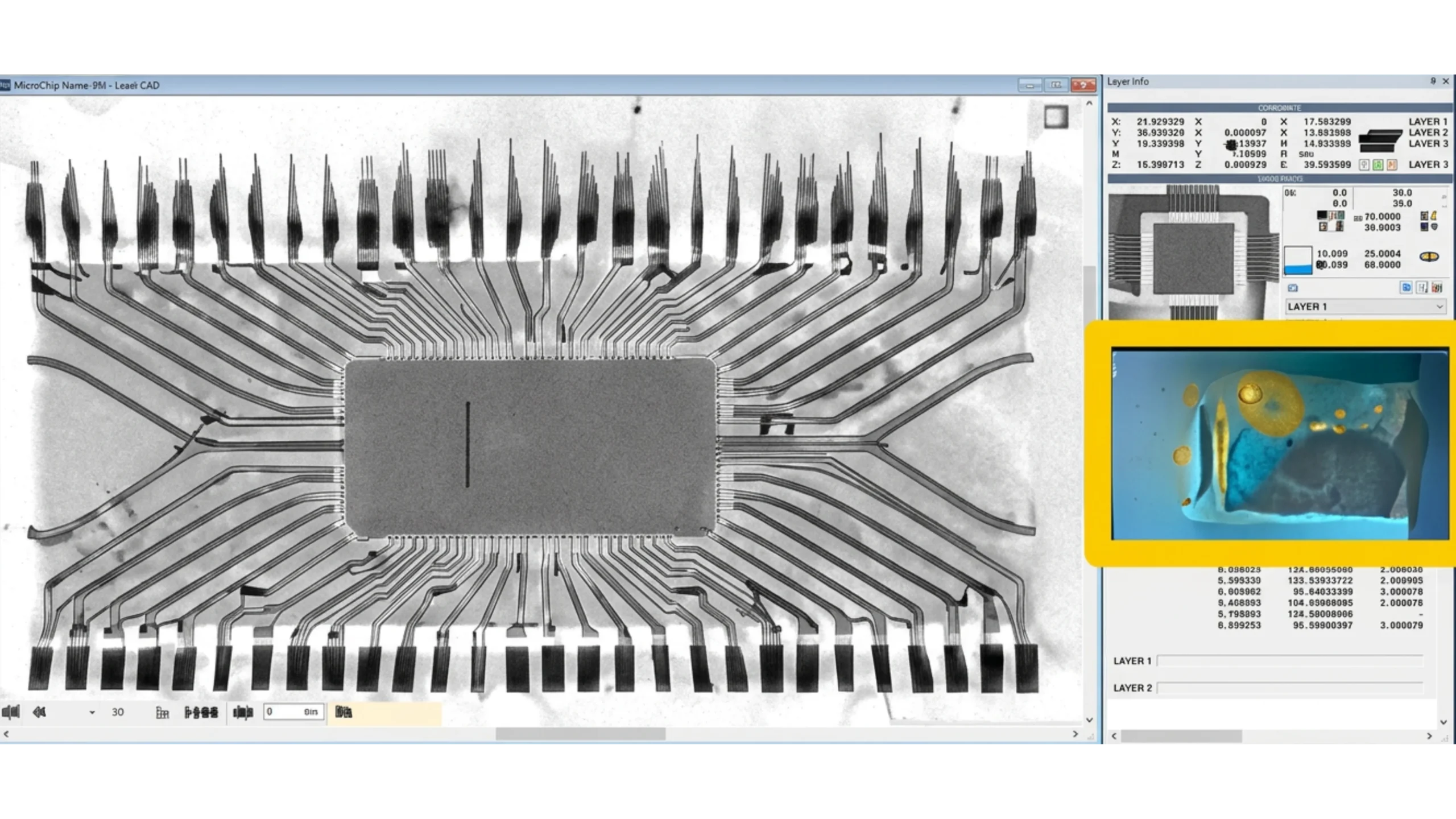
Task: Click the yellow bell icon right of 70.0000
Action: point(1434,215)
